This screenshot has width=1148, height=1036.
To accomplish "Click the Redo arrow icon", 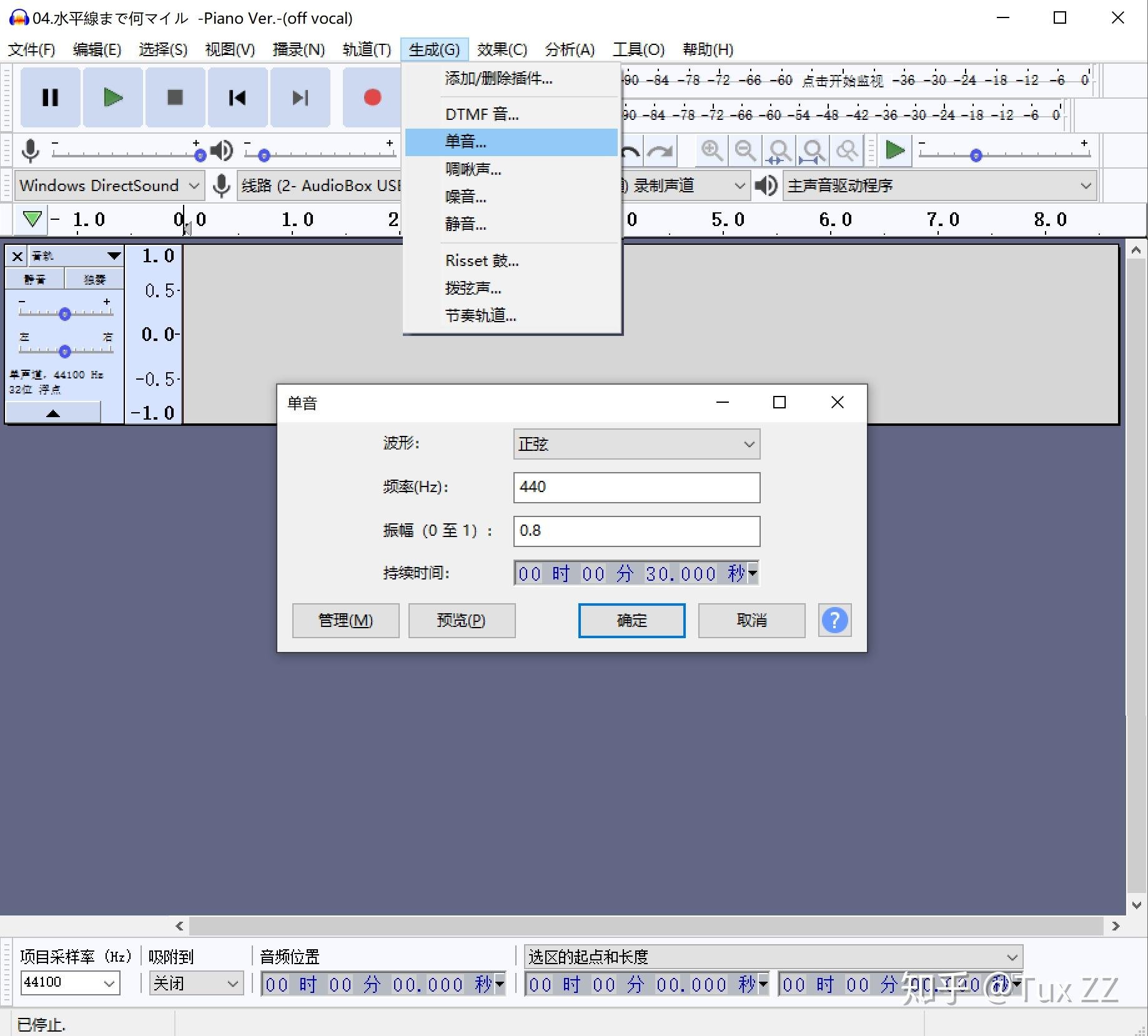I will pyautogui.click(x=660, y=150).
